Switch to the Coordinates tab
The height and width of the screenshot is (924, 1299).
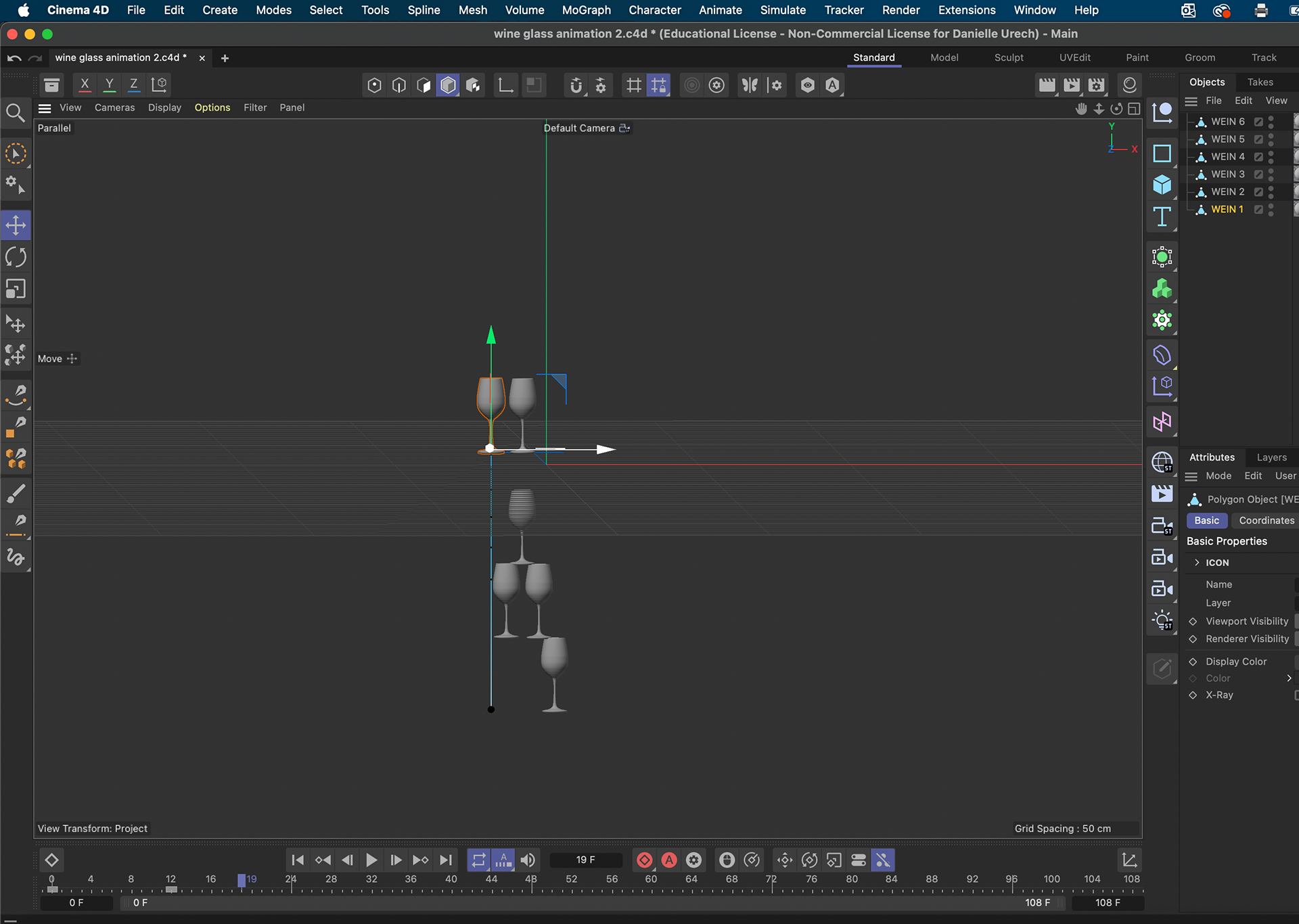[x=1266, y=520]
